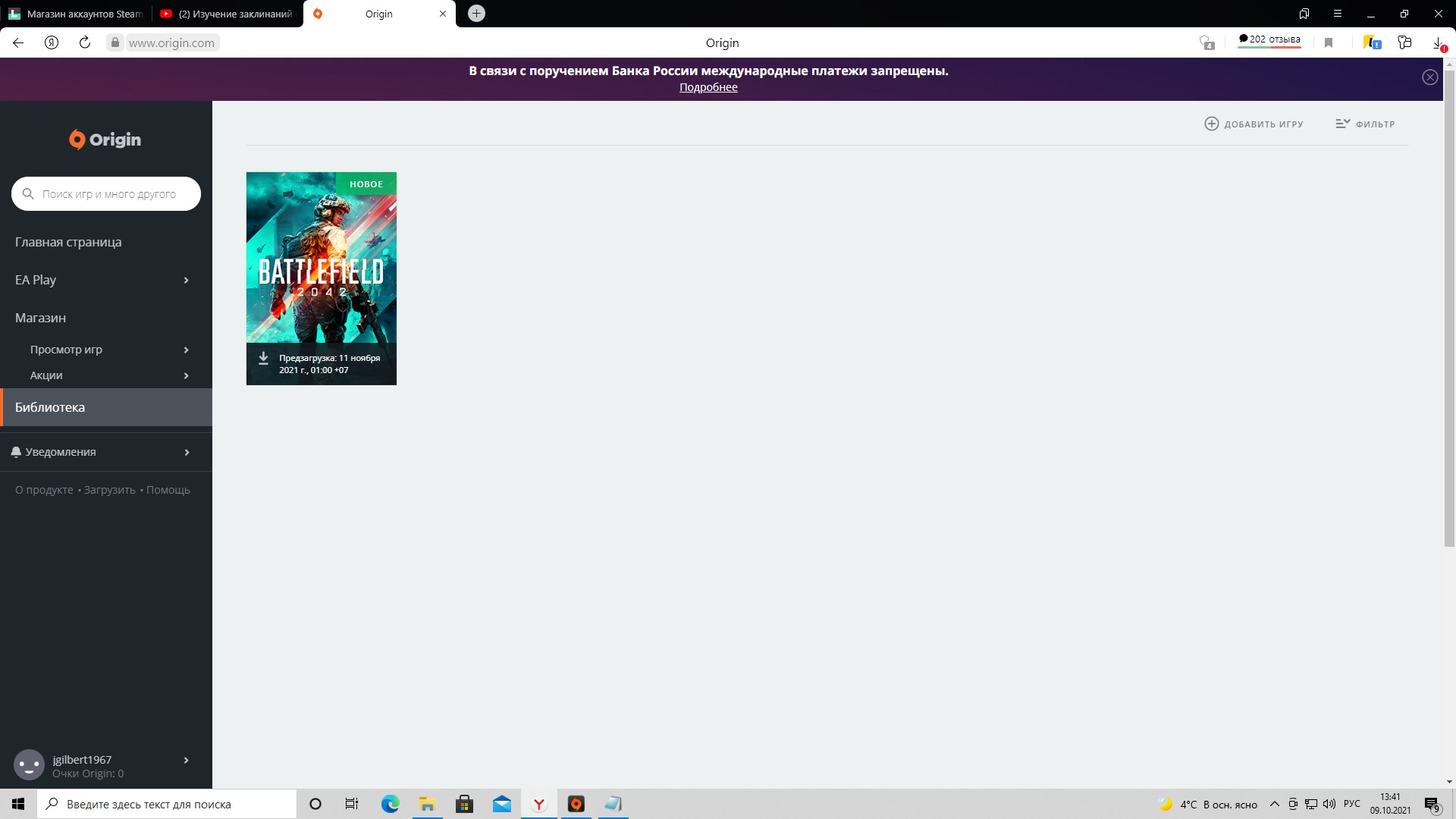This screenshot has height=819, width=1456.
Task: Open Task View on the taskbar
Action: click(352, 804)
